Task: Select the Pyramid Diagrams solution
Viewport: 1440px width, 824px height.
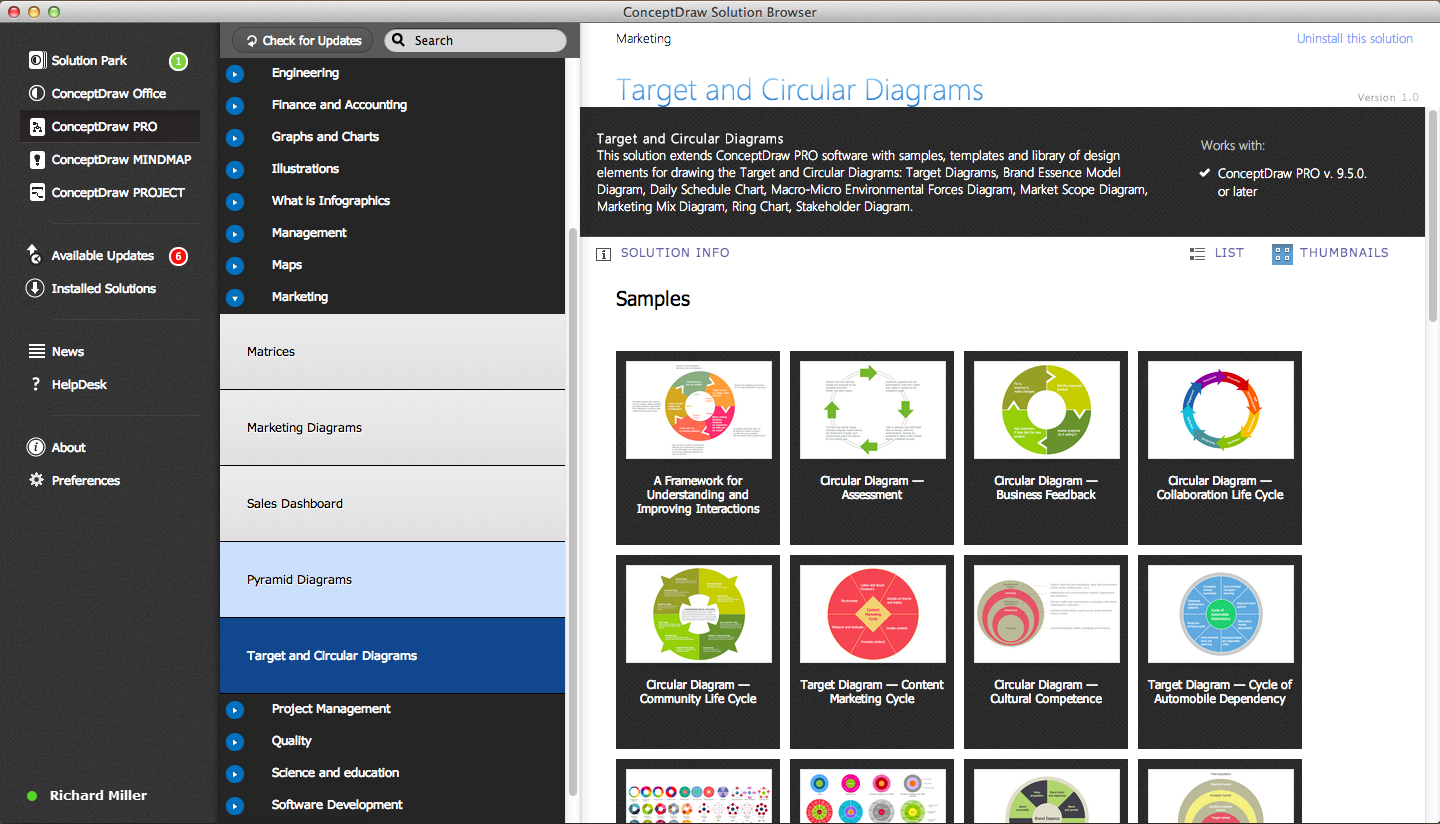Action: coord(392,580)
